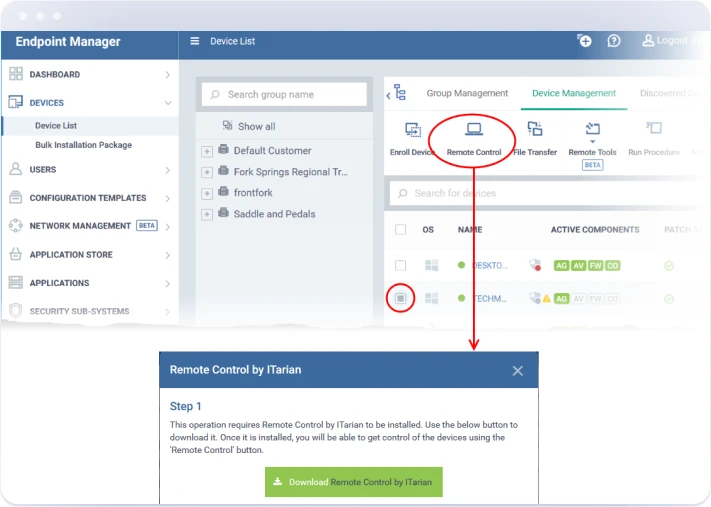Click the hamburger menu icon beside Device List
Viewport: 711px width, 507px height.
pyautogui.click(x=195, y=41)
